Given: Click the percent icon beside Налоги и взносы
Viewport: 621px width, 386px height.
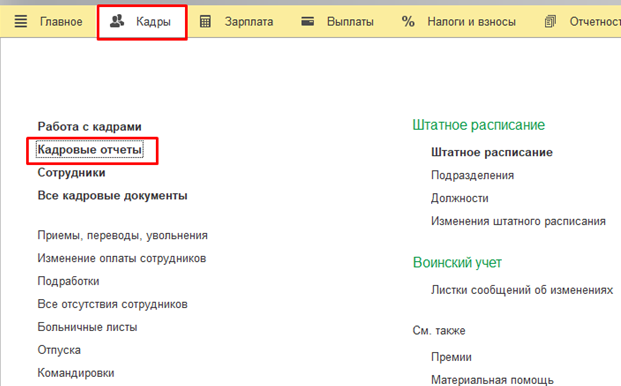Looking at the screenshot, I should coord(408,21).
